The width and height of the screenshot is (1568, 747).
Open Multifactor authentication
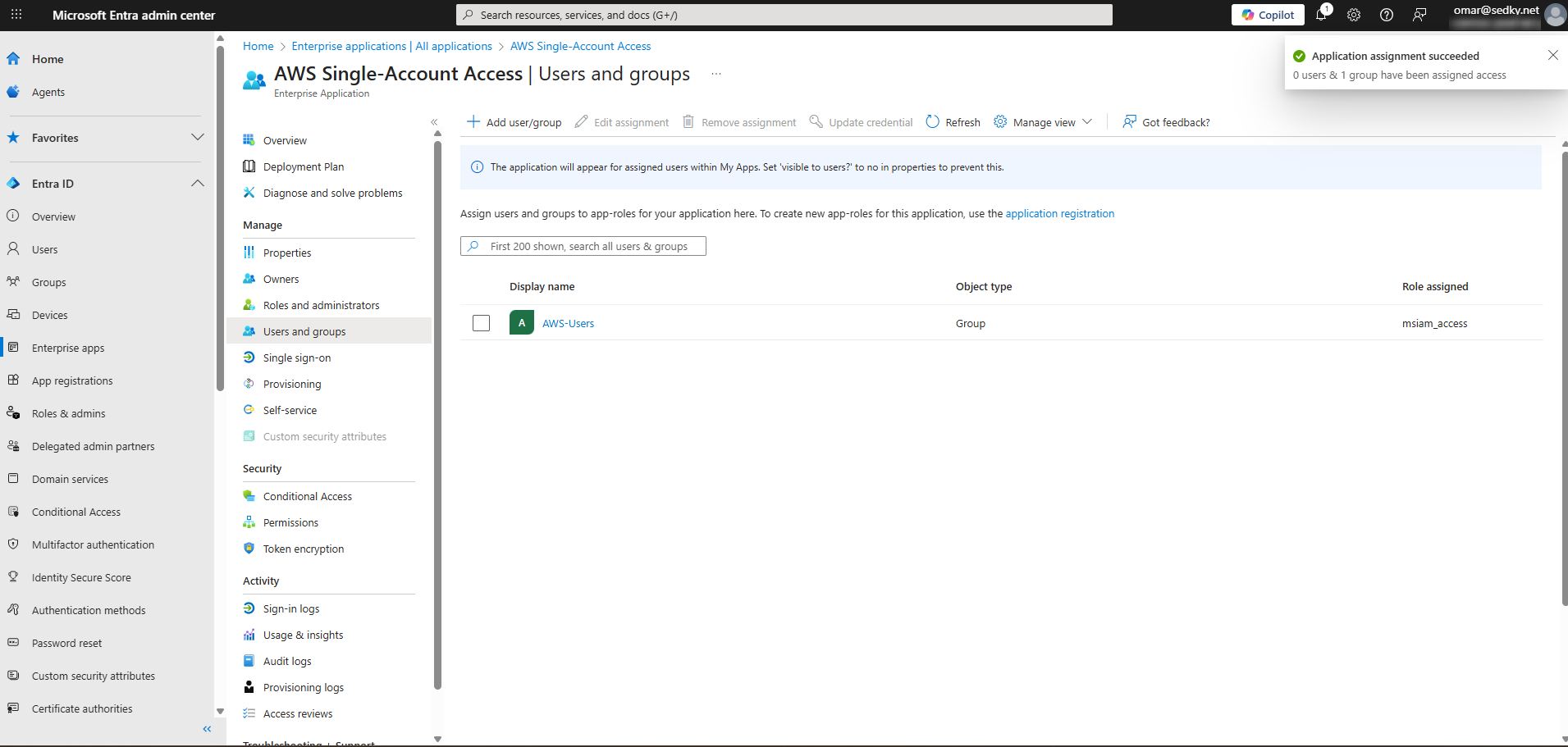(93, 544)
